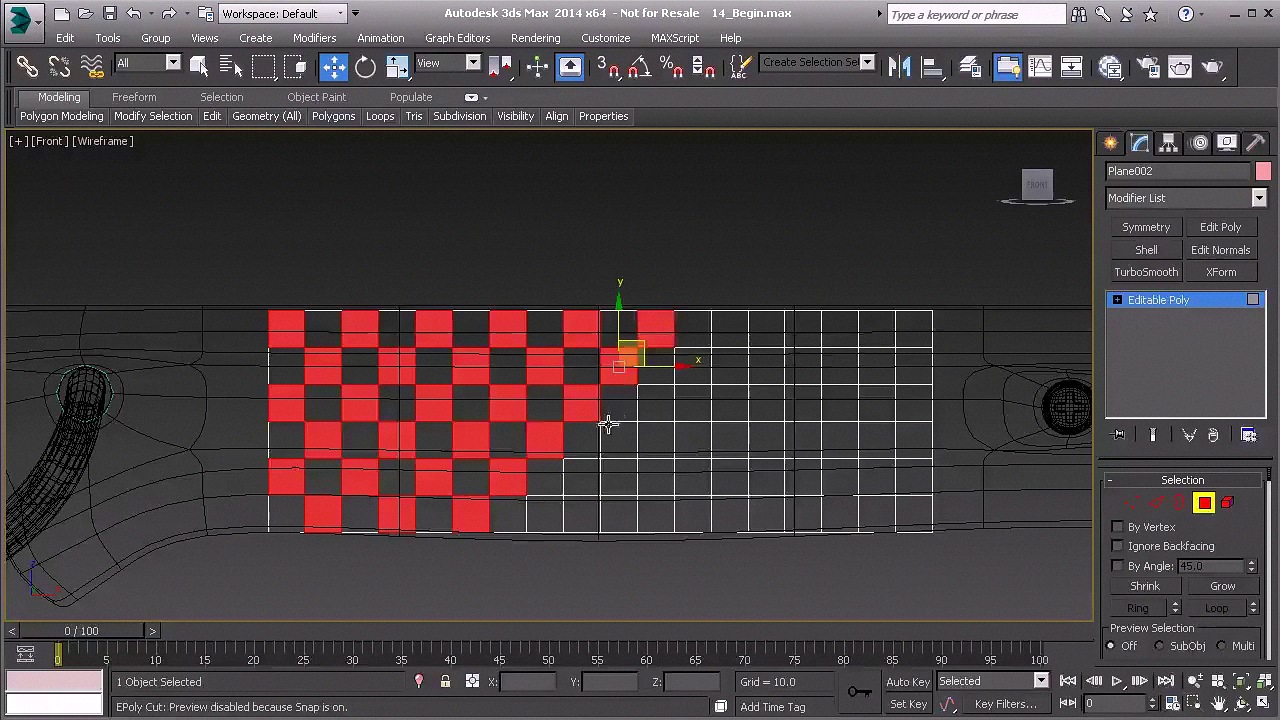The image size is (1280, 720).
Task: Toggle Percent Snap
Action: 671,67
